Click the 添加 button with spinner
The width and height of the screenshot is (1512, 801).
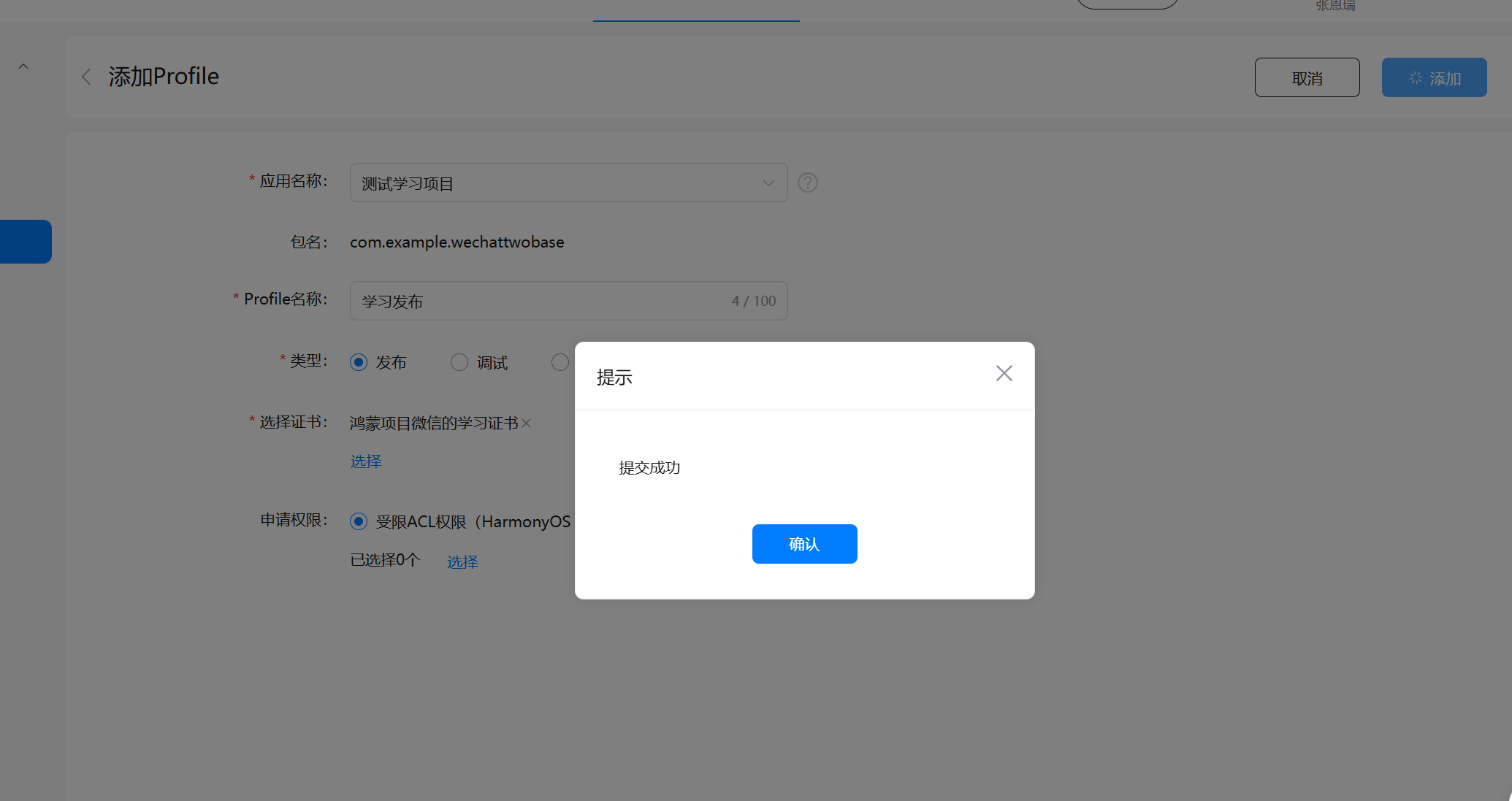(x=1433, y=77)
